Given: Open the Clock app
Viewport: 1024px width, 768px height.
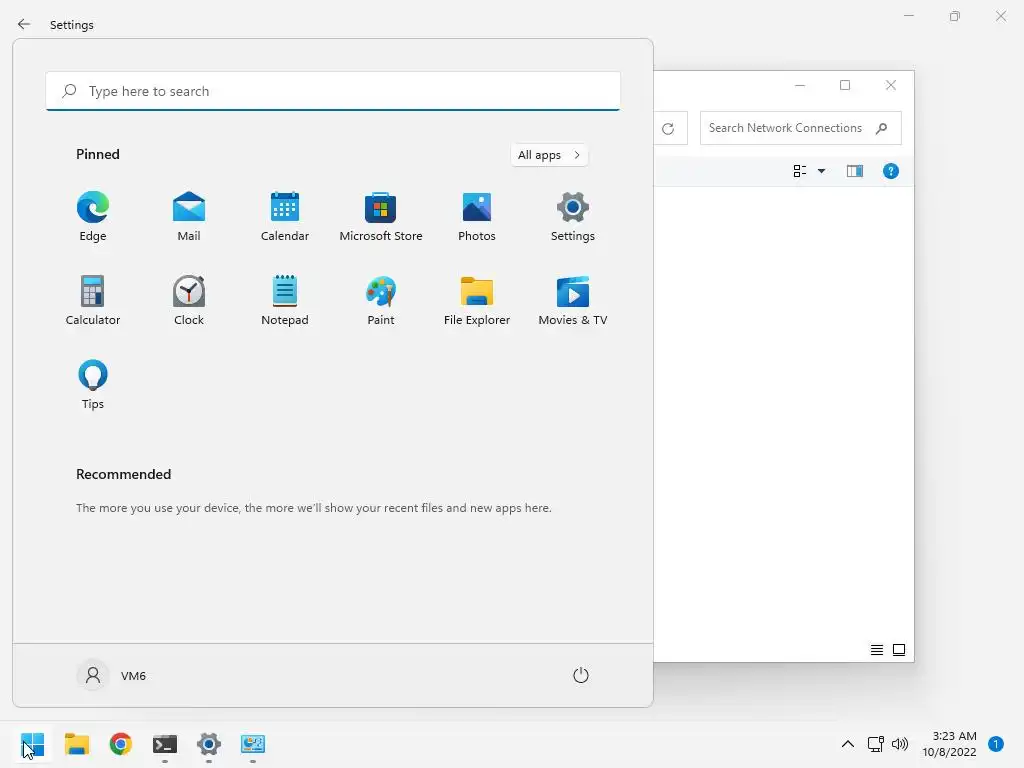Looking at the screenshot, I should tap(189, 300).
